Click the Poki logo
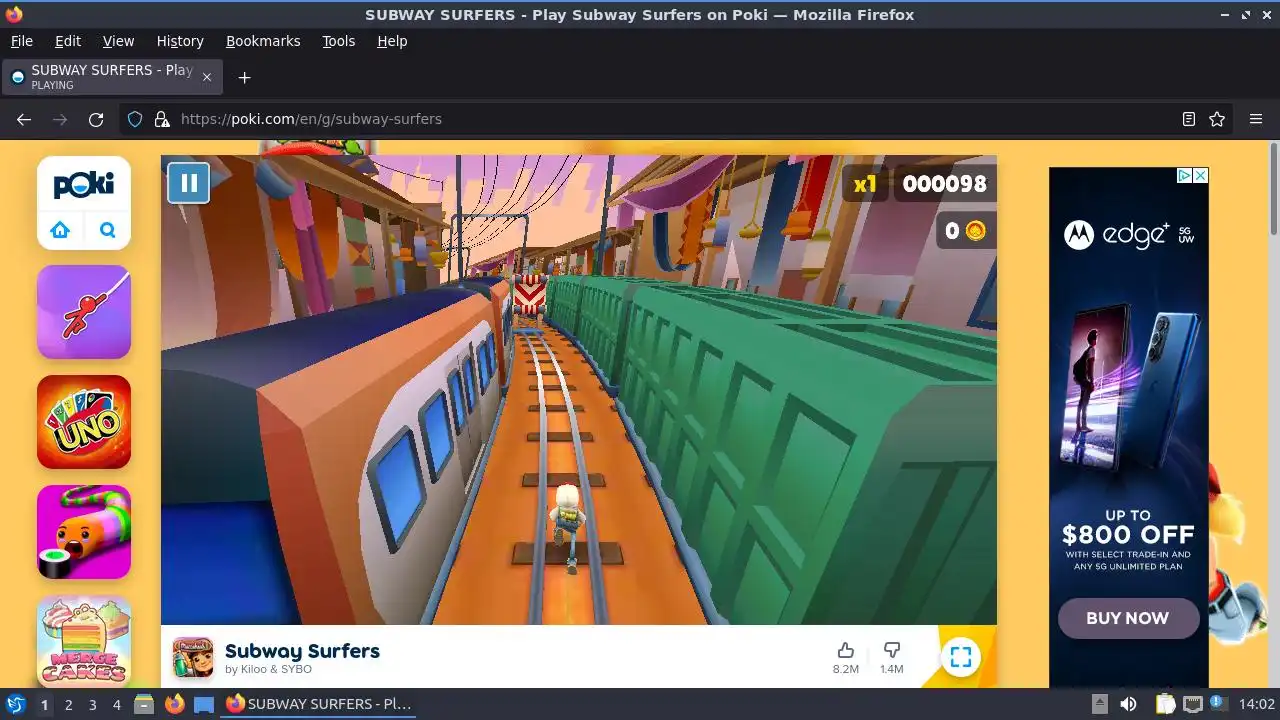1280x720 pixels. (84, 184)
